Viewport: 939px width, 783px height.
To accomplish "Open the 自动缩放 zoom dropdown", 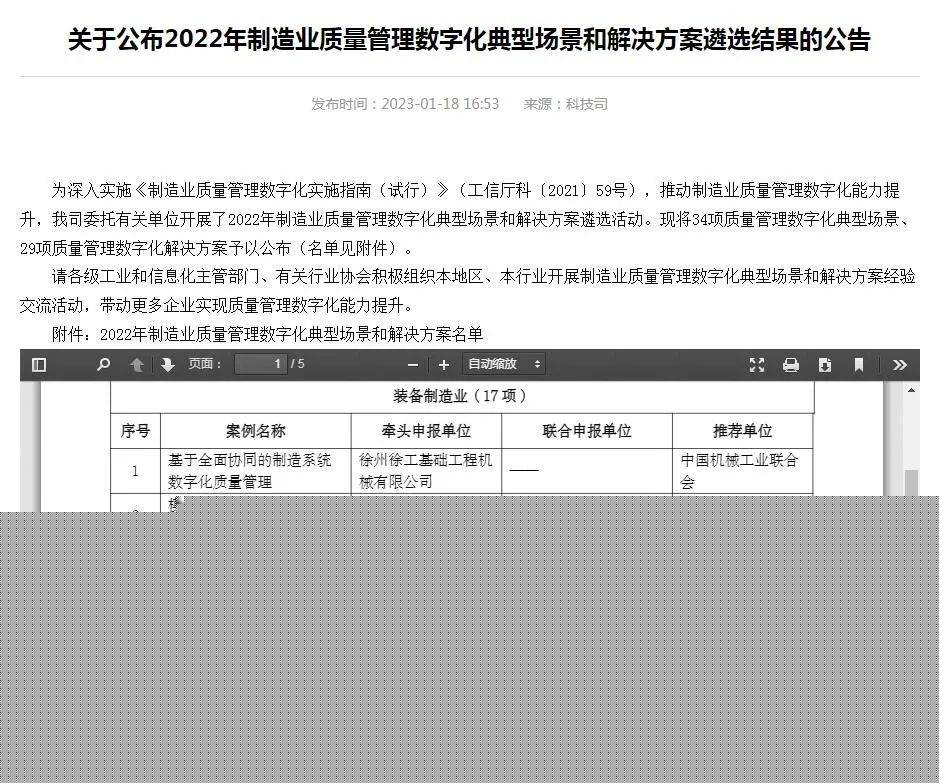I will (504, 364).
